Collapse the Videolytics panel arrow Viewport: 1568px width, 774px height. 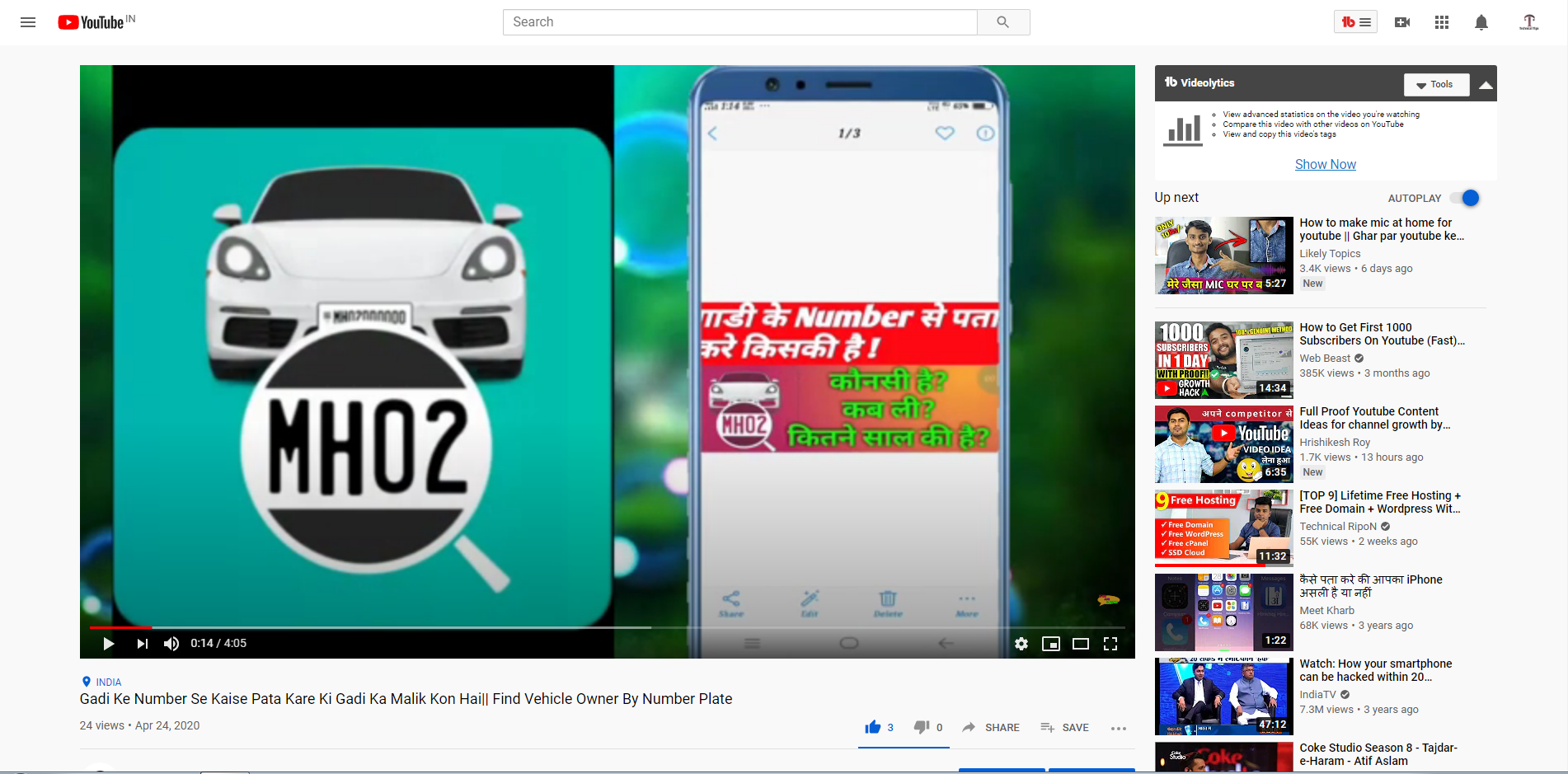coord(1486,84)
